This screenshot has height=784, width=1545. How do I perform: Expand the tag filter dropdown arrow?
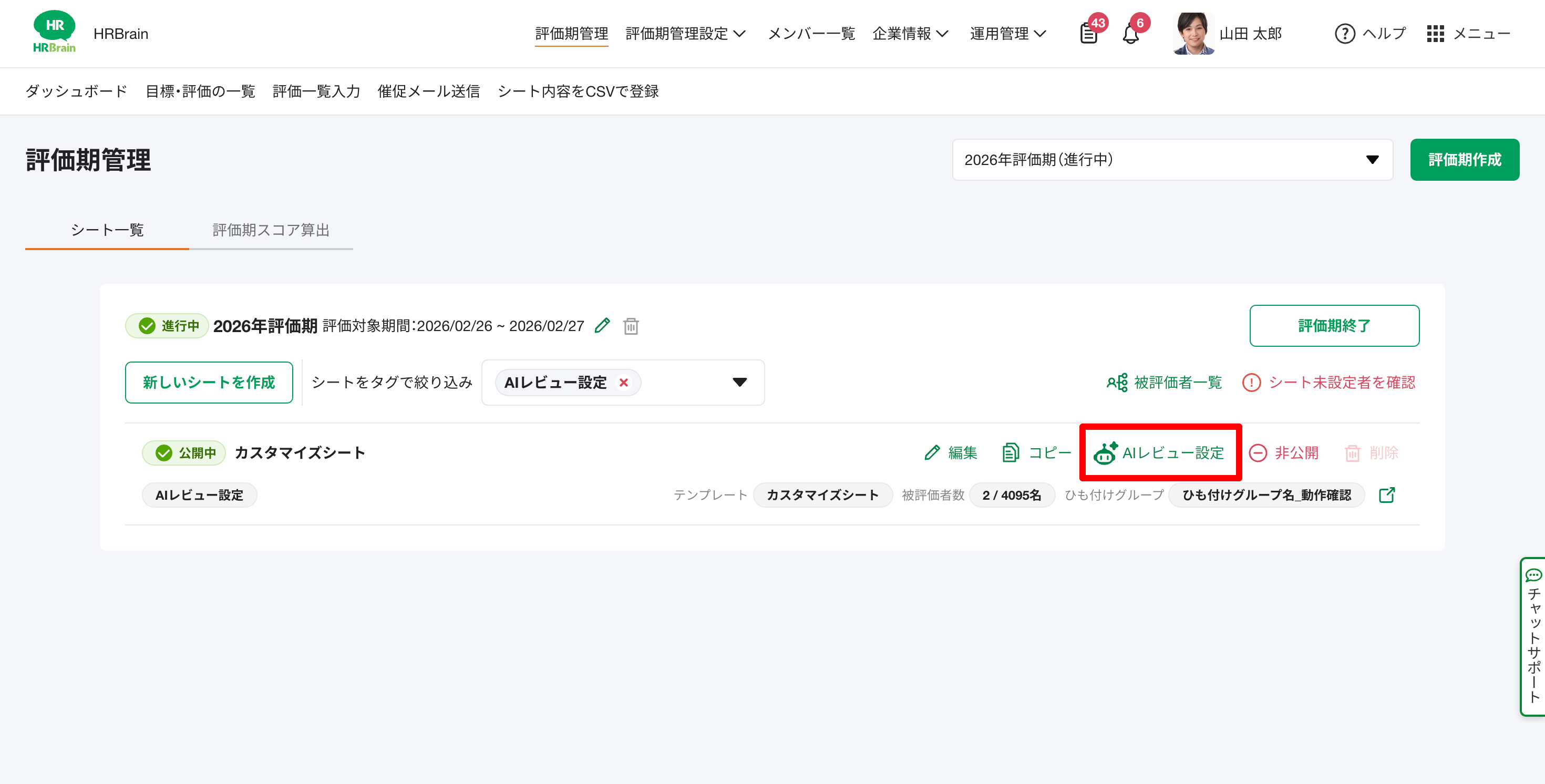(x=739, y=383)
